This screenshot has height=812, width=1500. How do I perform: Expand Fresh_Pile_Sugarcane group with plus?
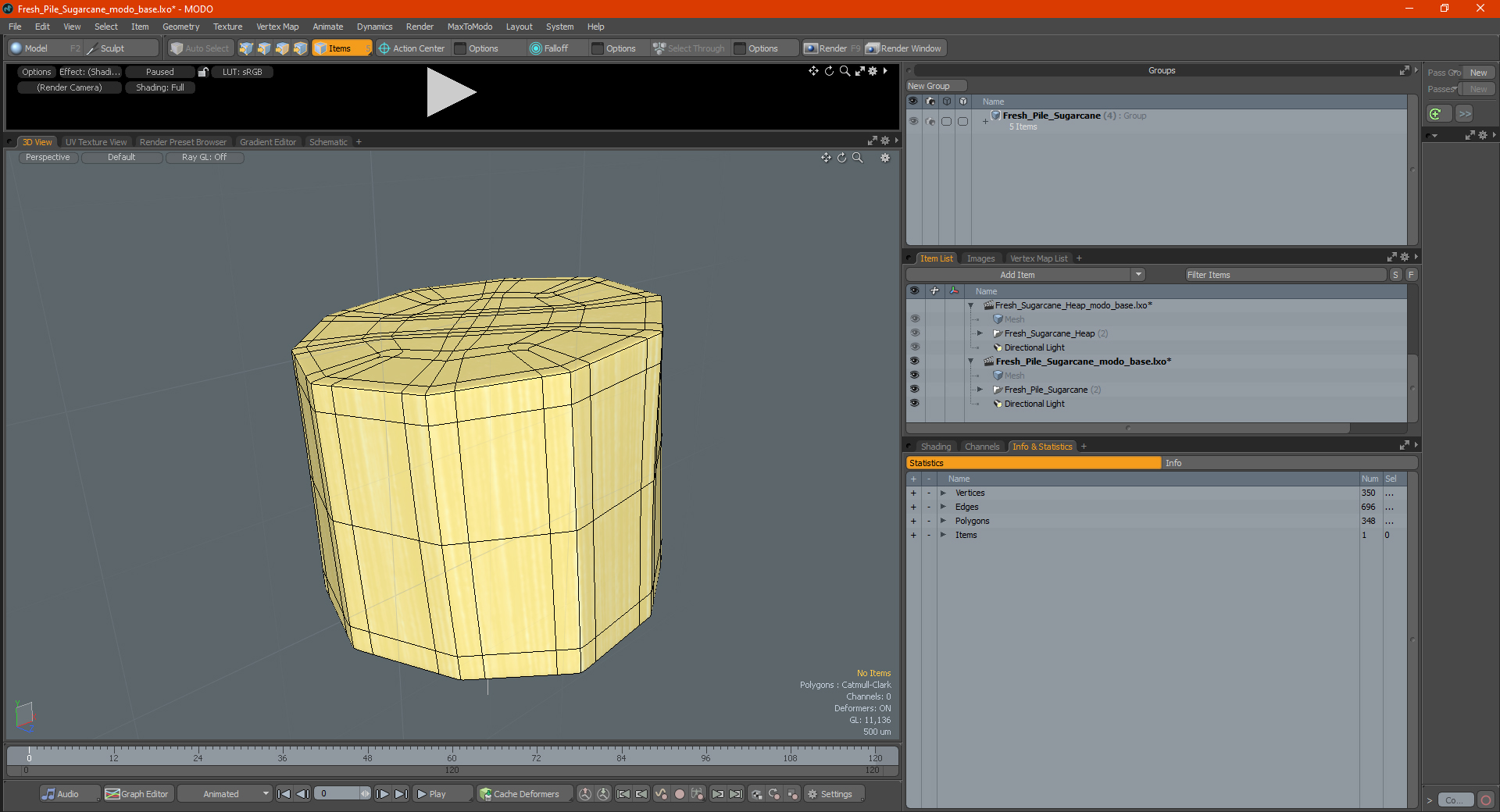(985, 121)
